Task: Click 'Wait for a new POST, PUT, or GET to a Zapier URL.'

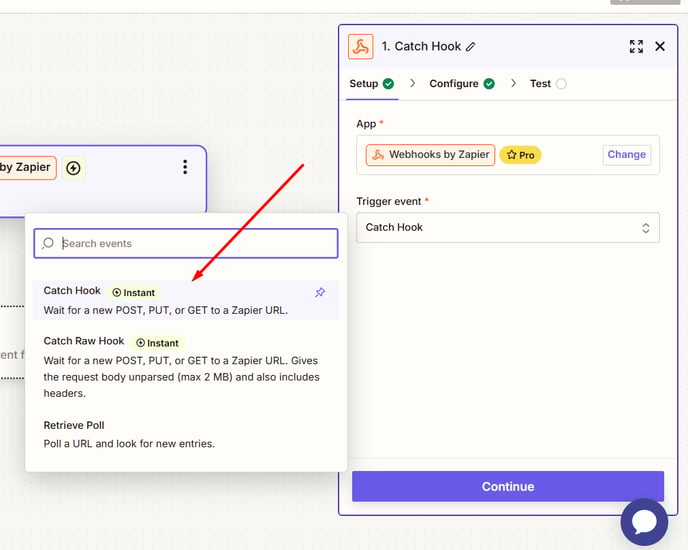Action: point(166,310)
